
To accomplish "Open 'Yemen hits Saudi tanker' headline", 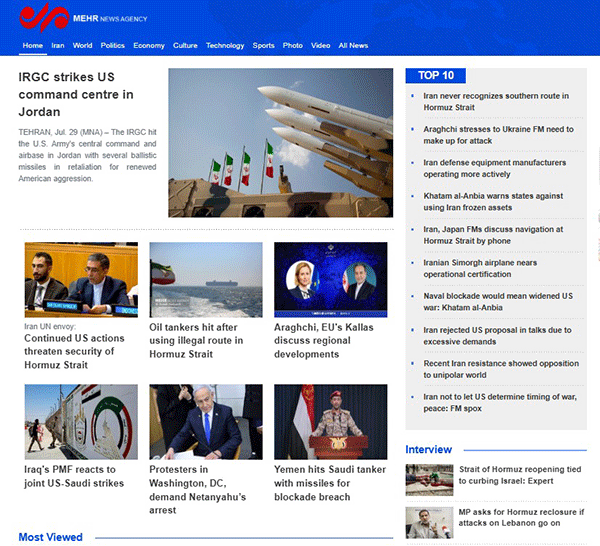I will coord(330,483).
